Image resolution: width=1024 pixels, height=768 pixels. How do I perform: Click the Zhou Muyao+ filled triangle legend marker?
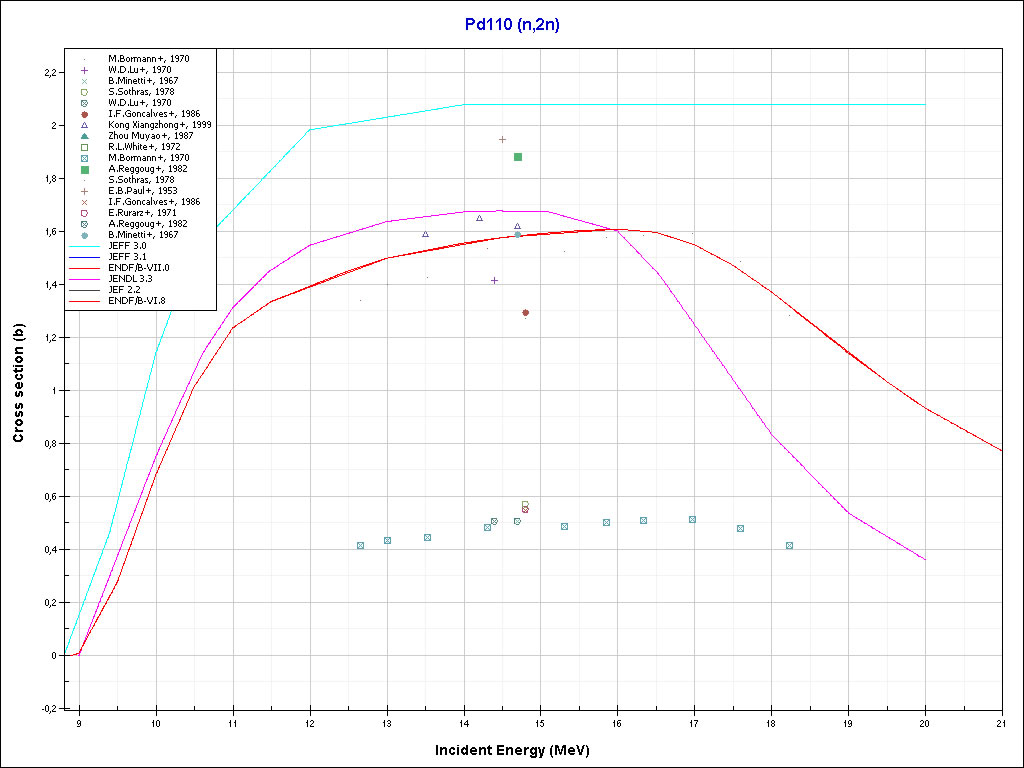click(x=85, y=136)
